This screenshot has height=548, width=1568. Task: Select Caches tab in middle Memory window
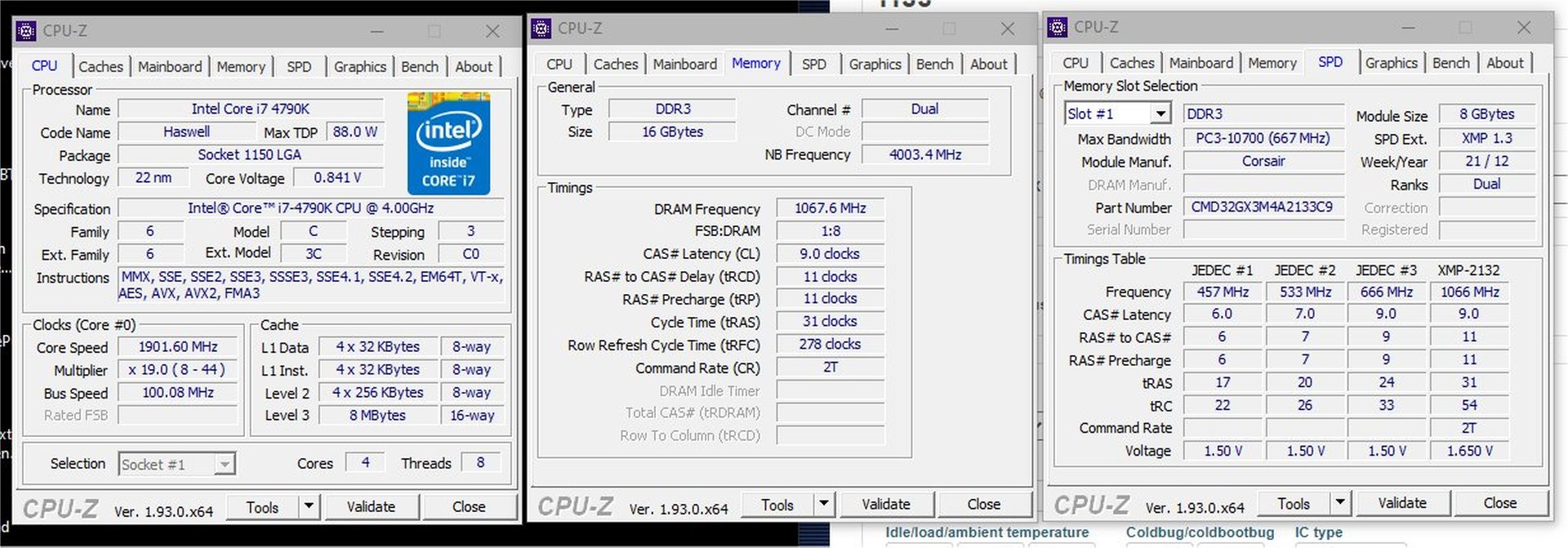[x=616, y=65]
